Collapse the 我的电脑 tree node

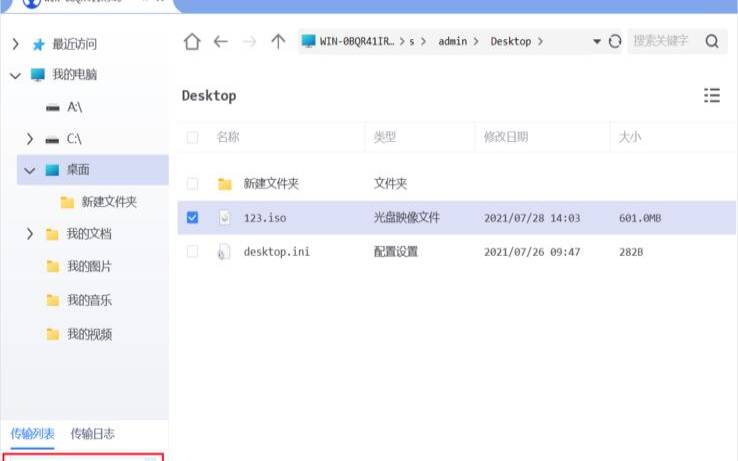tap(16, 75)
